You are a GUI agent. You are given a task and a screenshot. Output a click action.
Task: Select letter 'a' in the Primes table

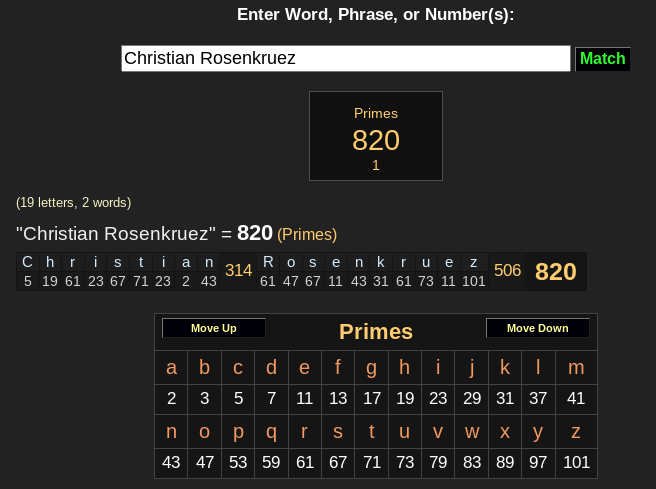[x=171, y=368]
